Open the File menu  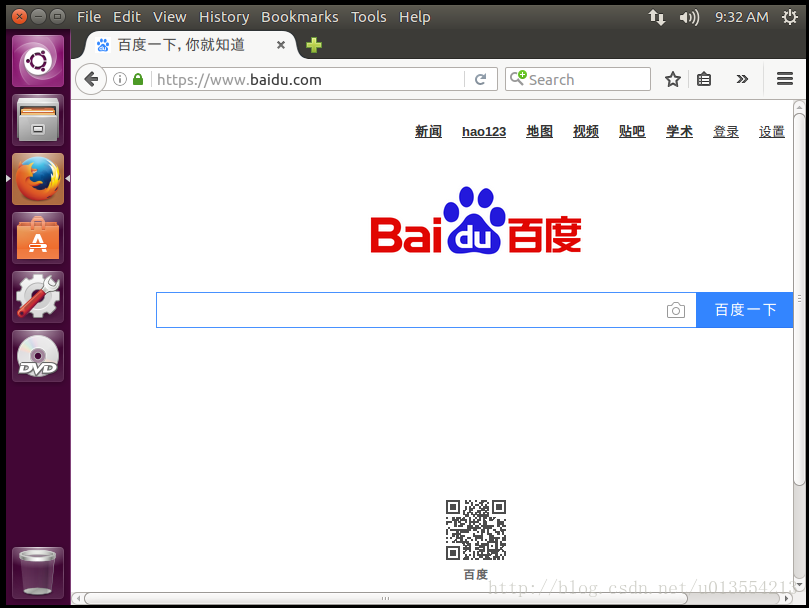pyautogui.click(x=89, y=17)
